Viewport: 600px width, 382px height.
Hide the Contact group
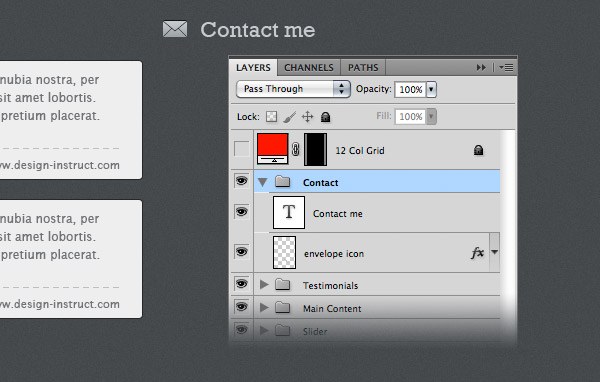(x=241, y=181)
